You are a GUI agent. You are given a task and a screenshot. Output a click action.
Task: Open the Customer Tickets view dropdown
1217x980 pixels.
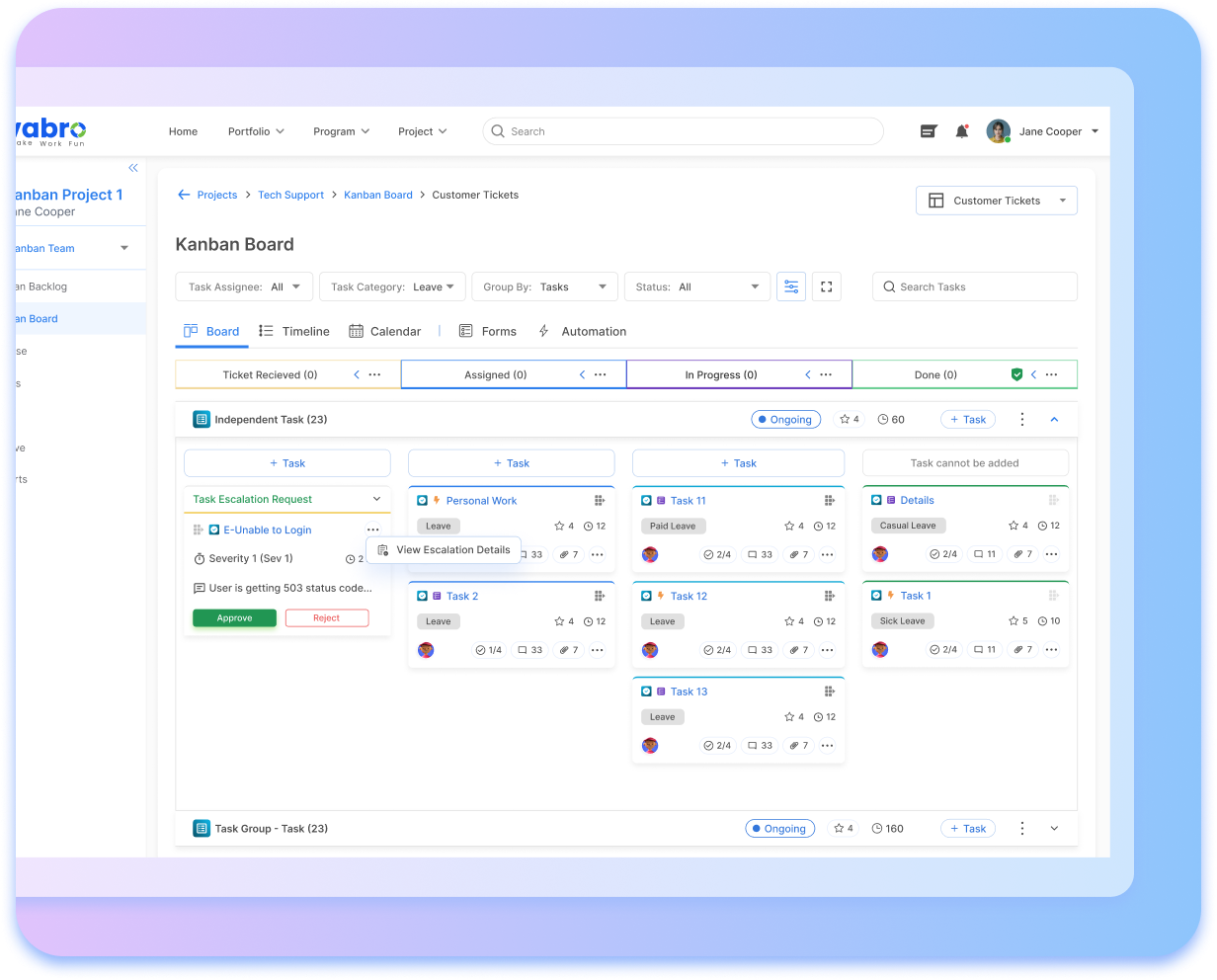pyautogui.click(x=996, y=201)
